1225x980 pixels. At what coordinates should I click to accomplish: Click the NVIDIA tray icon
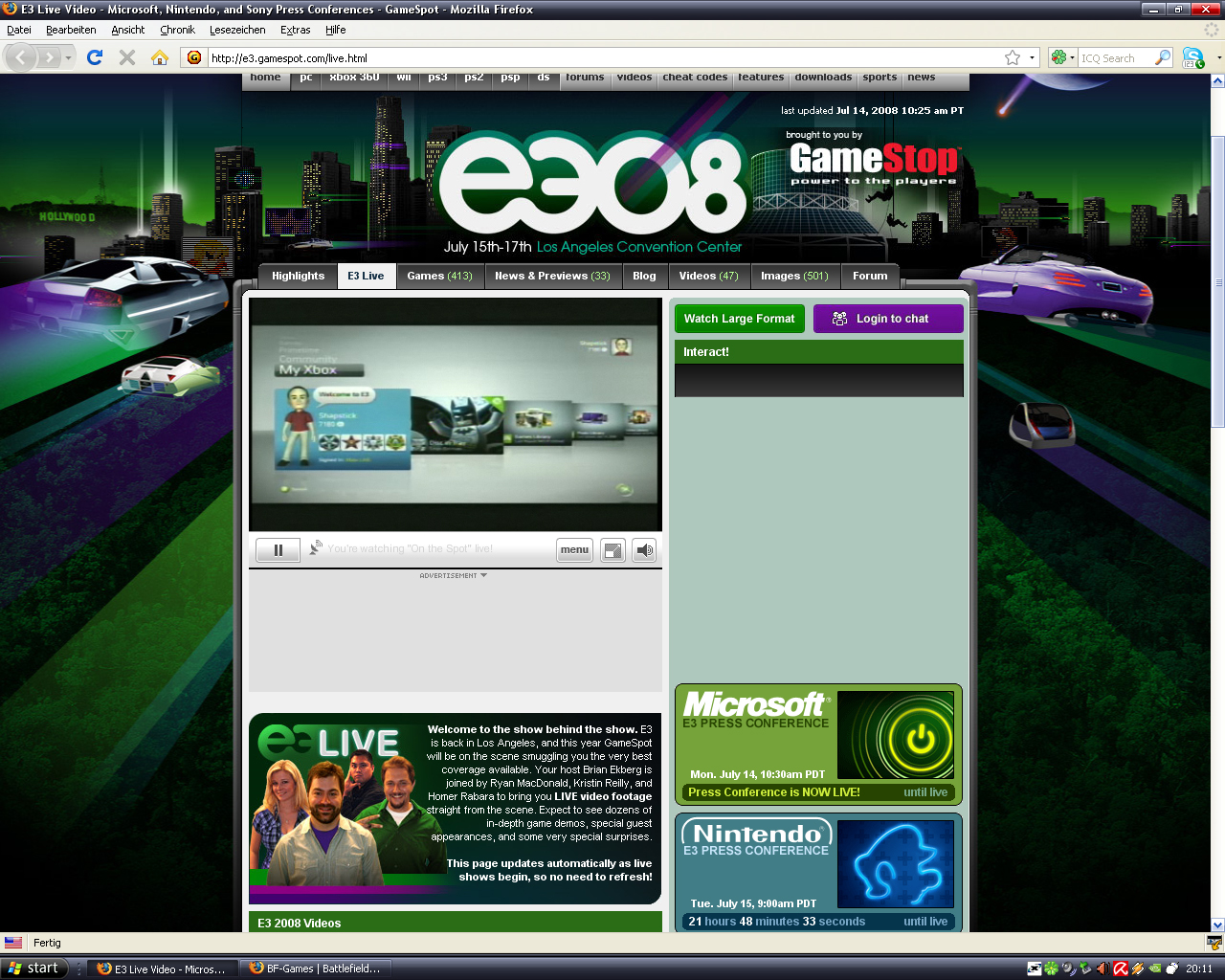pyautogui.click(x=1154, y=969)
